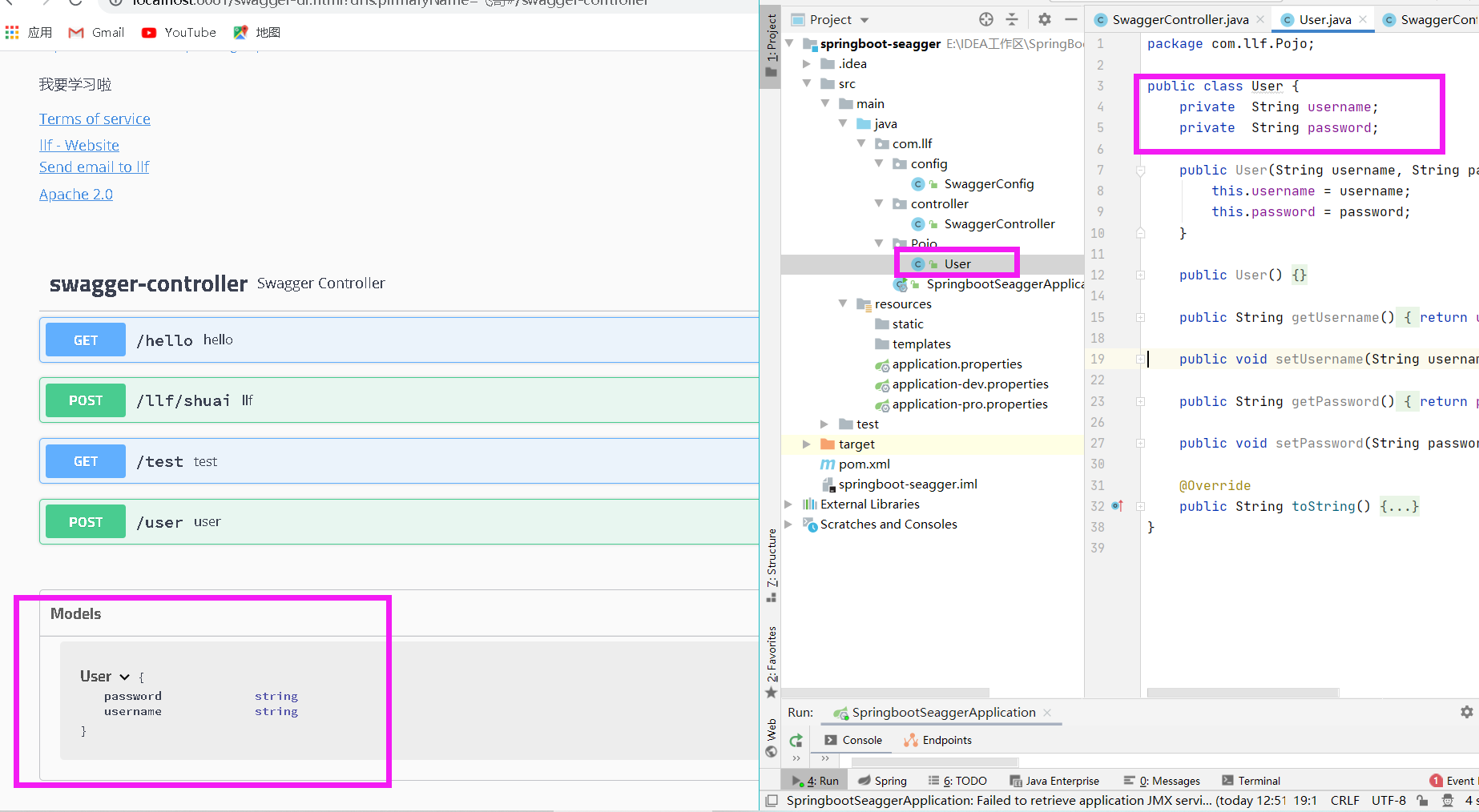Switch to SwaggerController.java tab
1479x812 pixels.
pos(1179,19)
